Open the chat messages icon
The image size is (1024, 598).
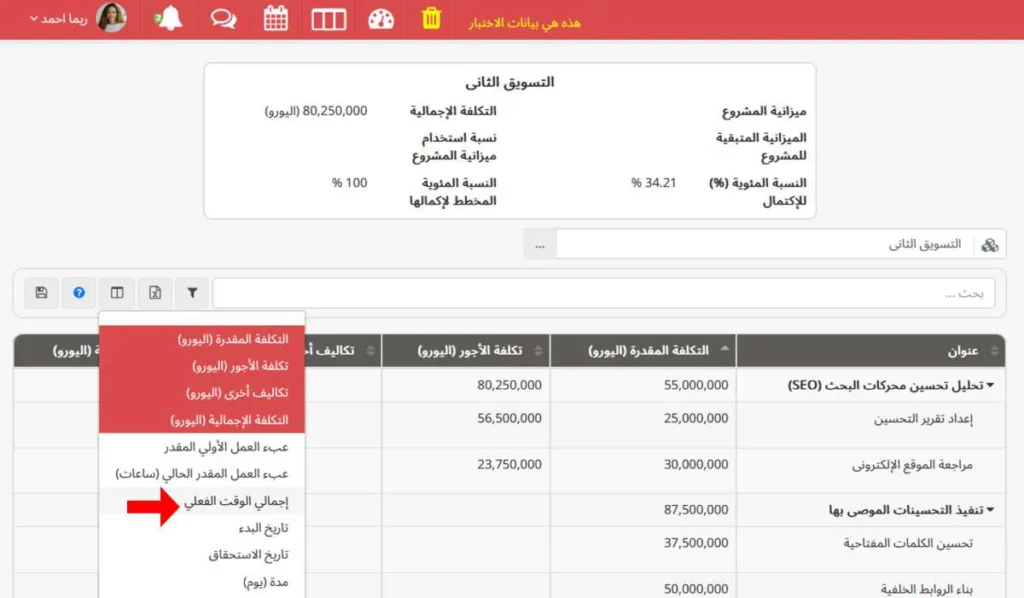pyautogui.click(x=222, y=19)
